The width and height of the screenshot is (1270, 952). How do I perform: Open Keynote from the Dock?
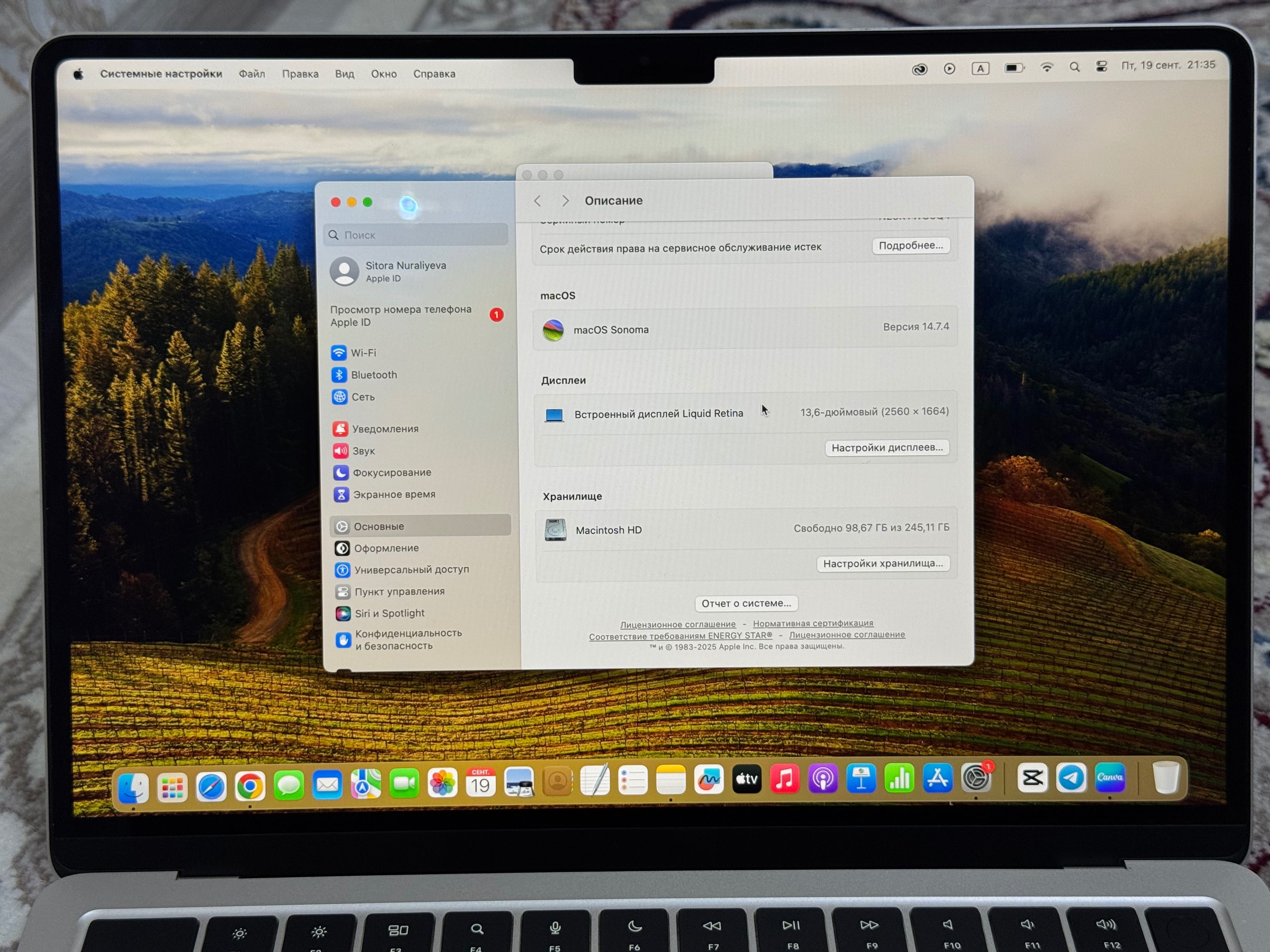861,778
